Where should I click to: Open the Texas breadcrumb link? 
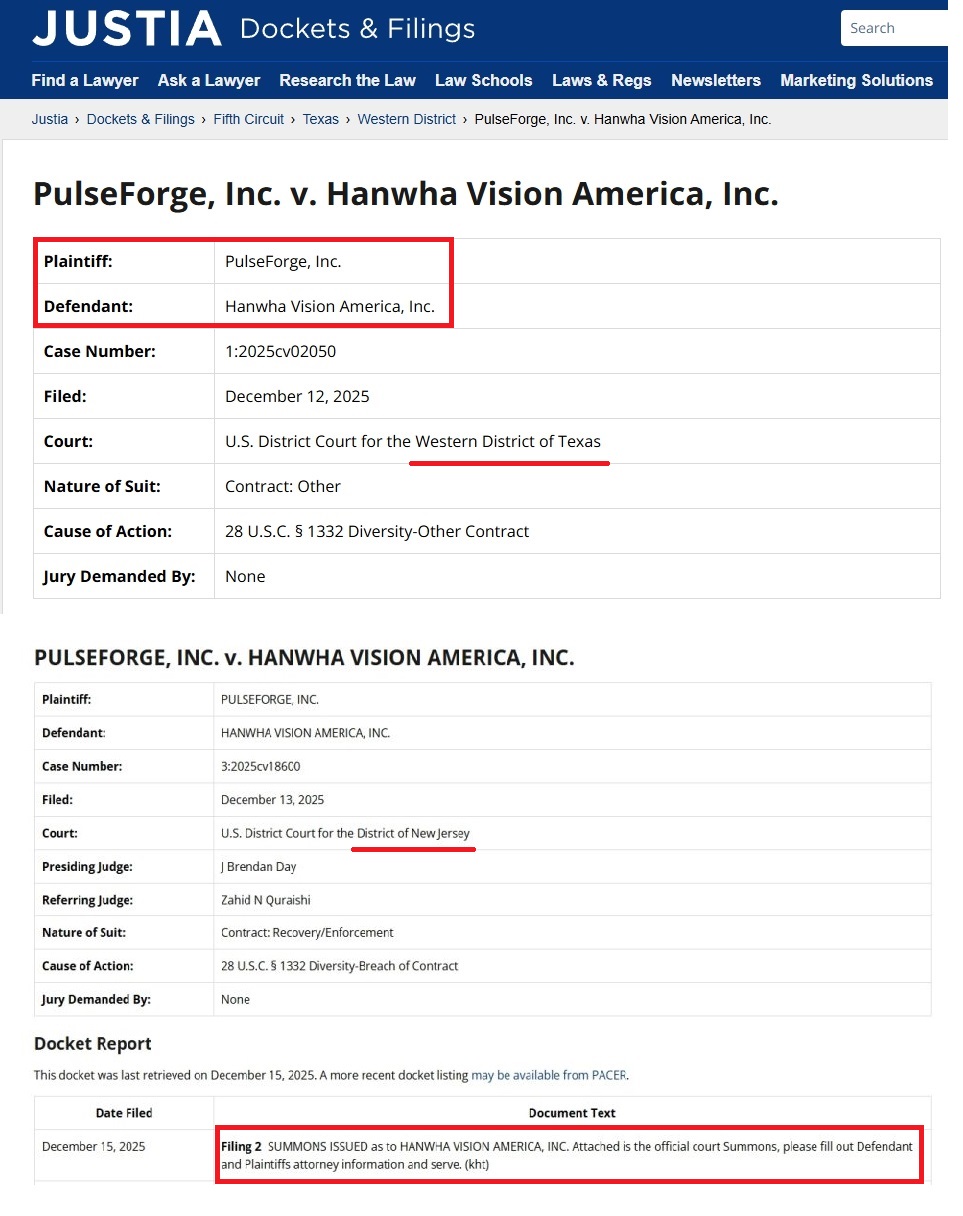[320, 119]
